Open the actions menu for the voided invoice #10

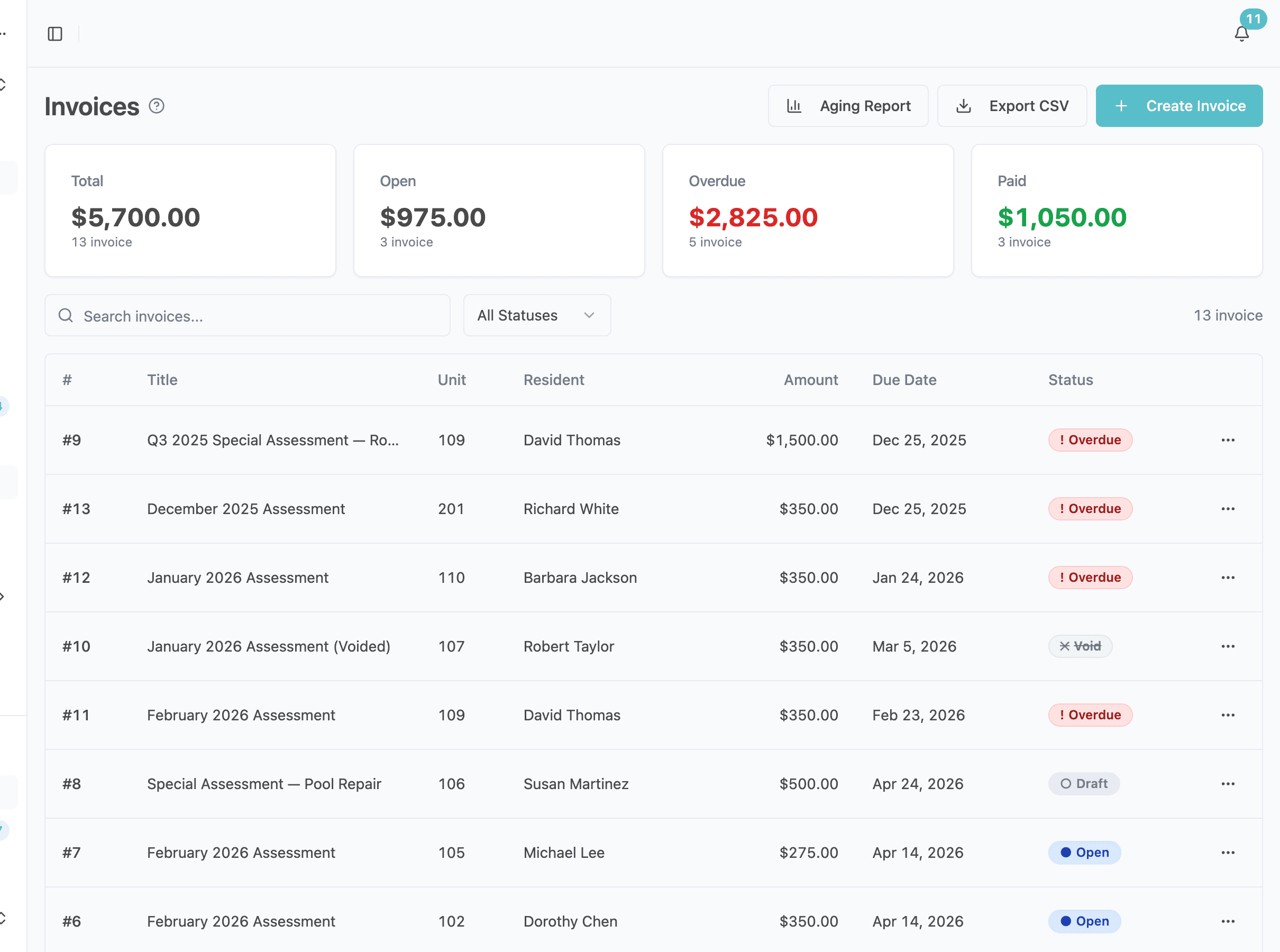coord(1228,646)
